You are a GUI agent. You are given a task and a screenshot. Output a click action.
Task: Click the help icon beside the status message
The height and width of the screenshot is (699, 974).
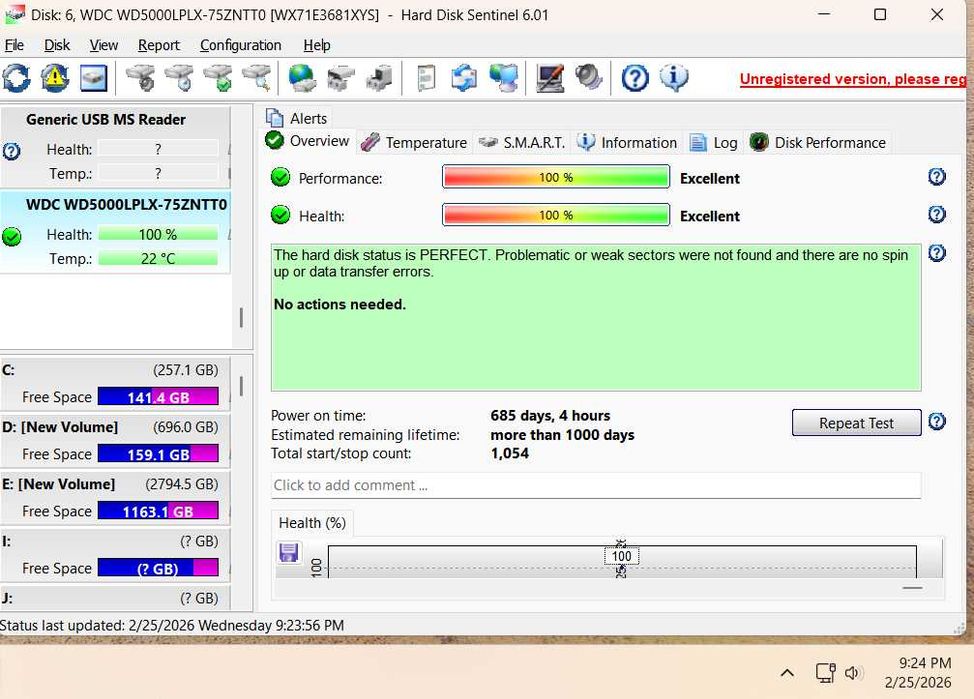point(937,254)
